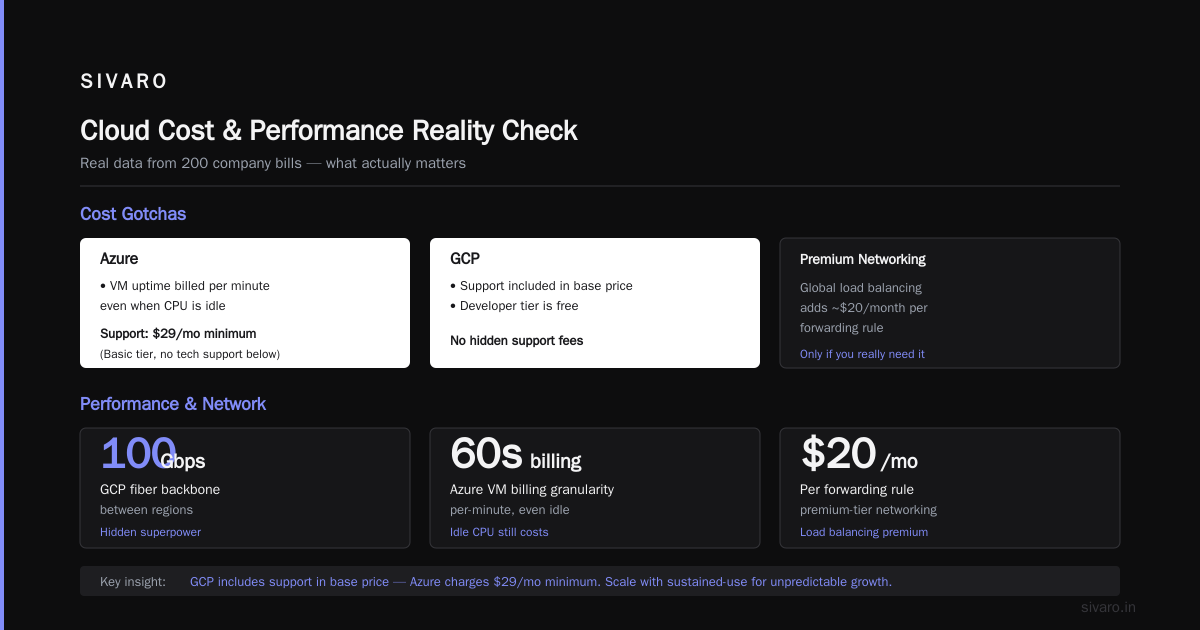This screenshot has height=630, width=1200.
Task: Click the SIVARO brand name
Action: point(124,81)
